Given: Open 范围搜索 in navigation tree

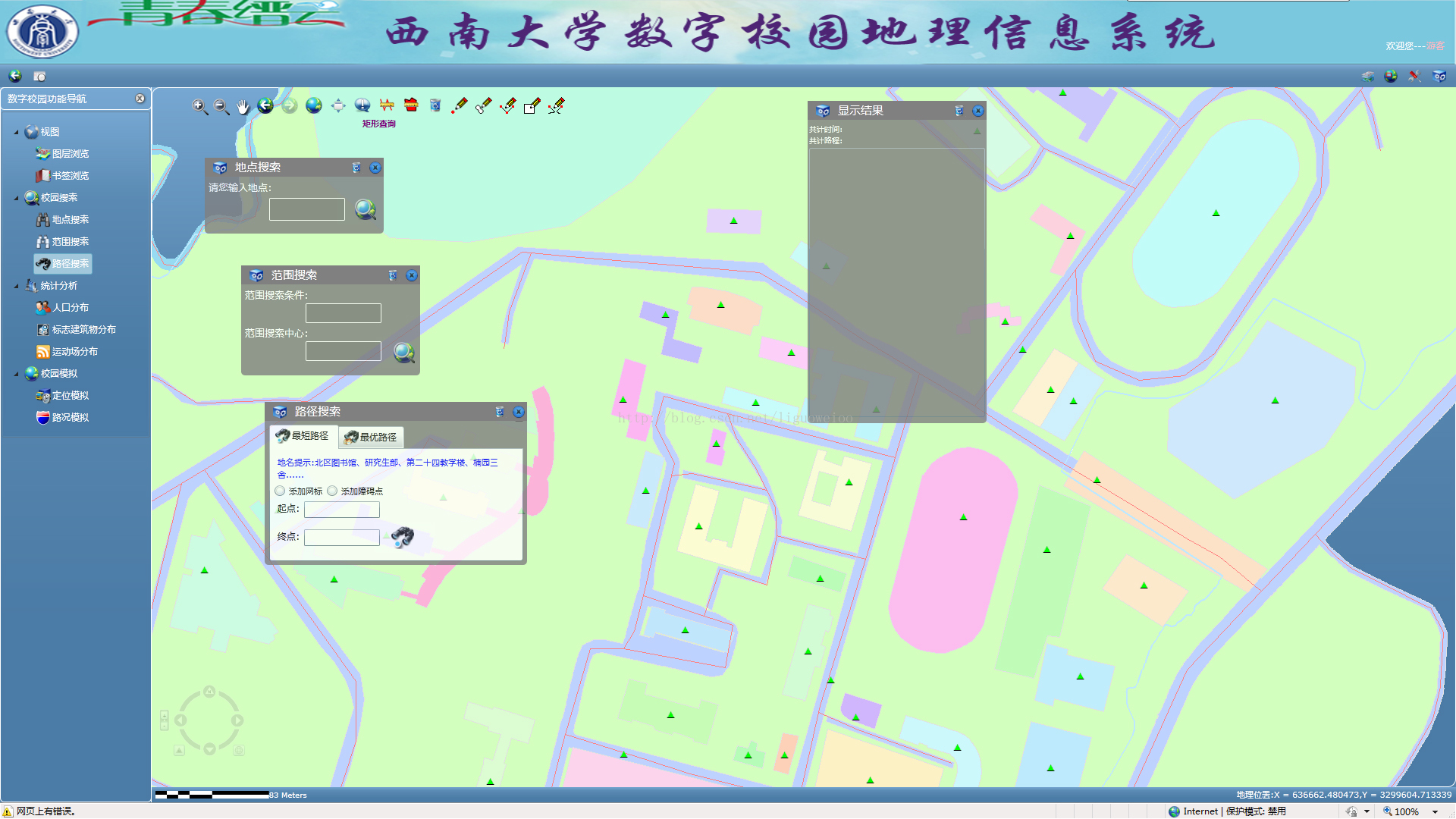Looking at the screenshot, I should tap(62, 242).
